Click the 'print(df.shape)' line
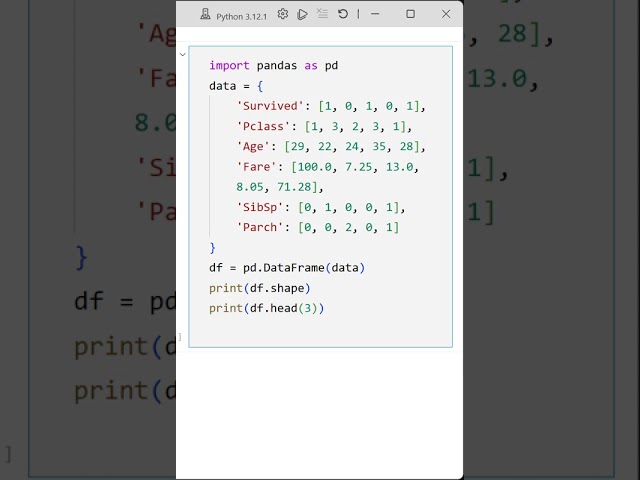Image resolution: width=640 pixels, height=480 pixels. coord(260,288)
